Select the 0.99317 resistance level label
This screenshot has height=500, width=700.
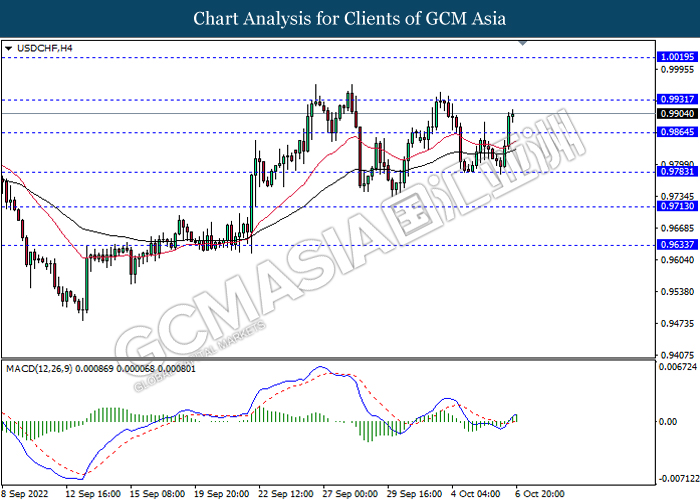tap(677, 99)
